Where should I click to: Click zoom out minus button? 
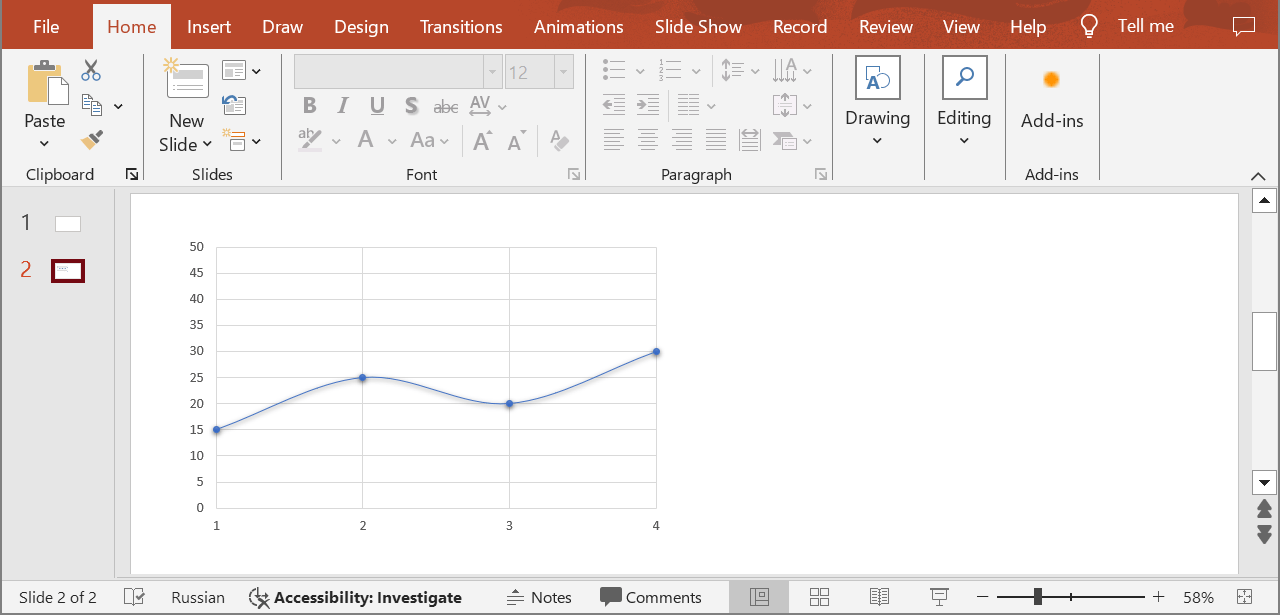tap(983, 597)
